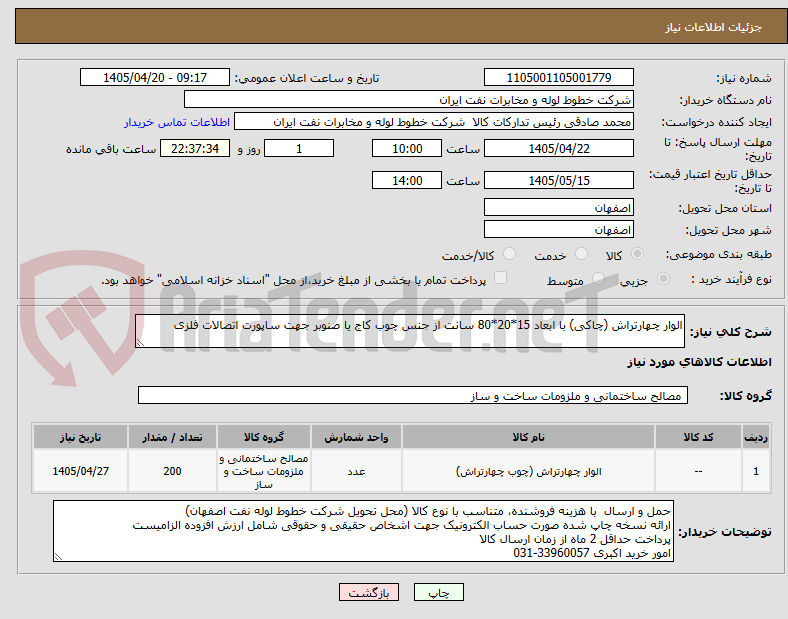Viewport: 788px width, 619px height.
Task: Click the توضیحات خریدار notes textarea
Action: click(x=363, y=531)
